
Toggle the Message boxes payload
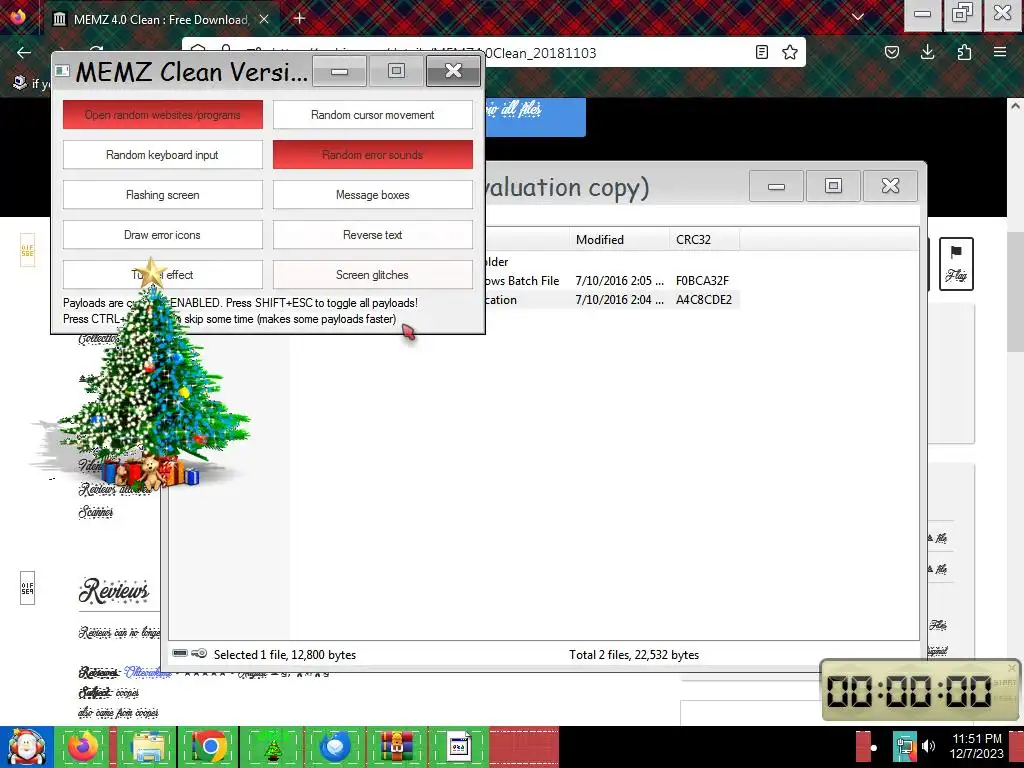372,195
